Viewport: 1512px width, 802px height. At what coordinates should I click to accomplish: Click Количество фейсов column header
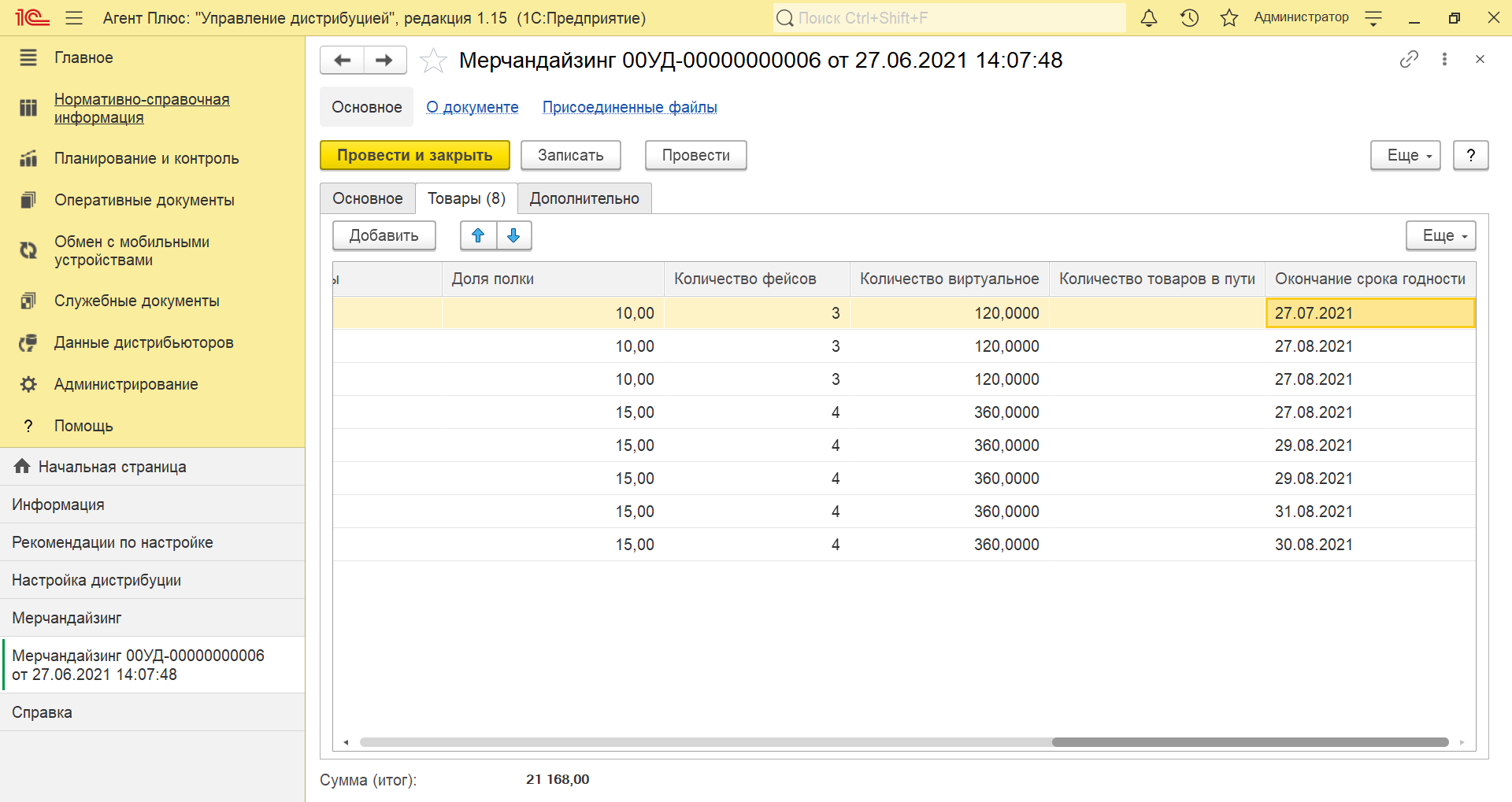click(757, 279)
